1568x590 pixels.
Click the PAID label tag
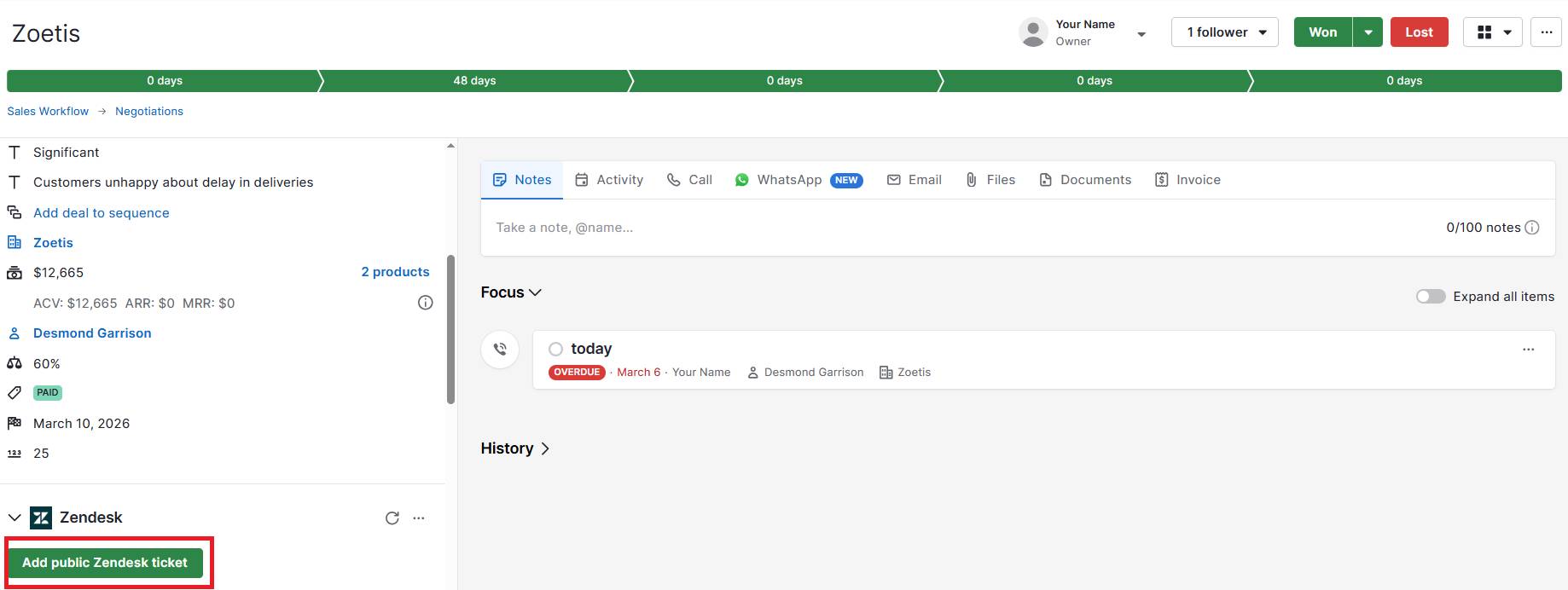tap(48, 393)
